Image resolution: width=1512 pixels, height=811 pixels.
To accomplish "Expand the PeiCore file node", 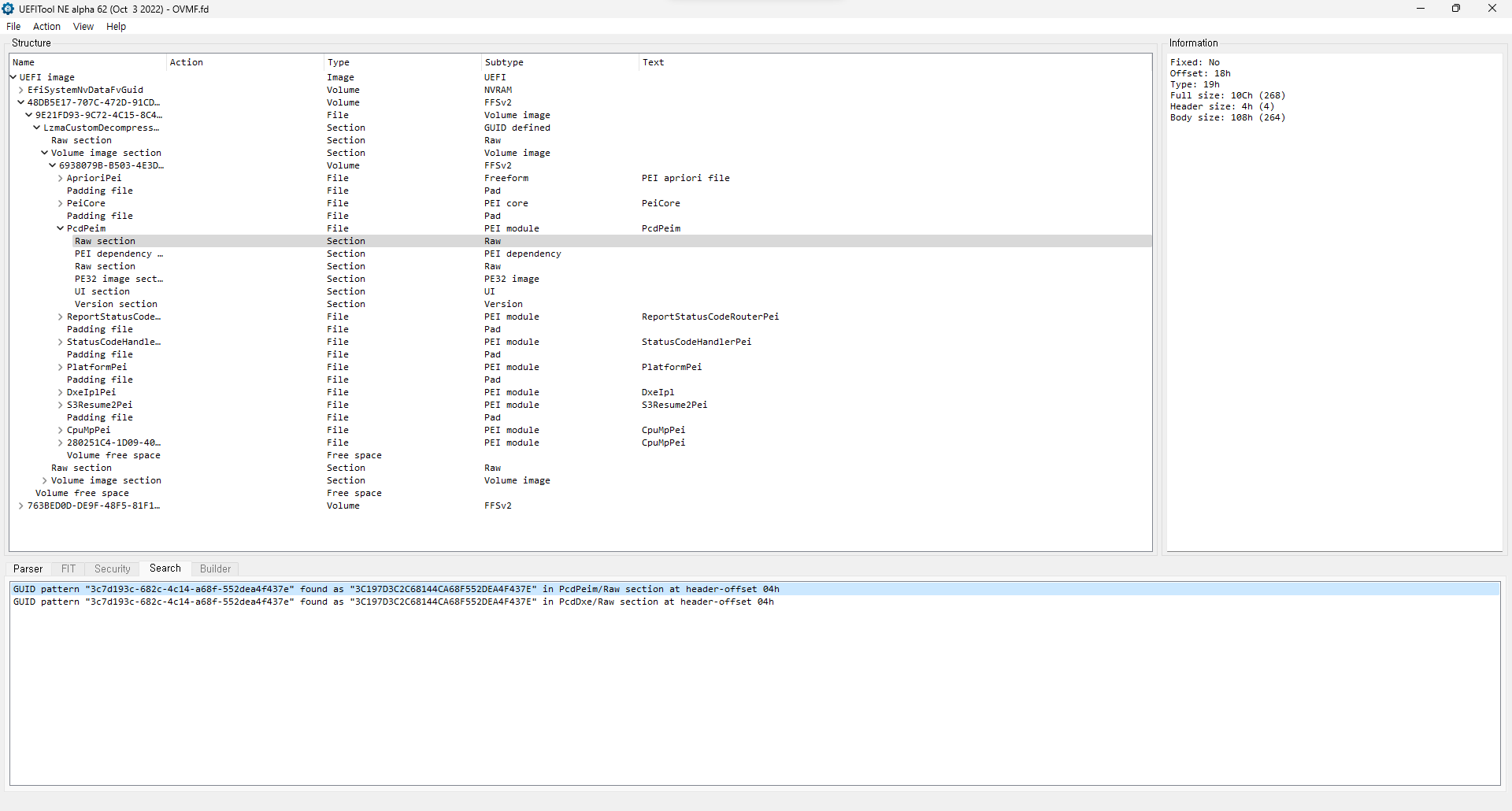I will click(61, 203).
